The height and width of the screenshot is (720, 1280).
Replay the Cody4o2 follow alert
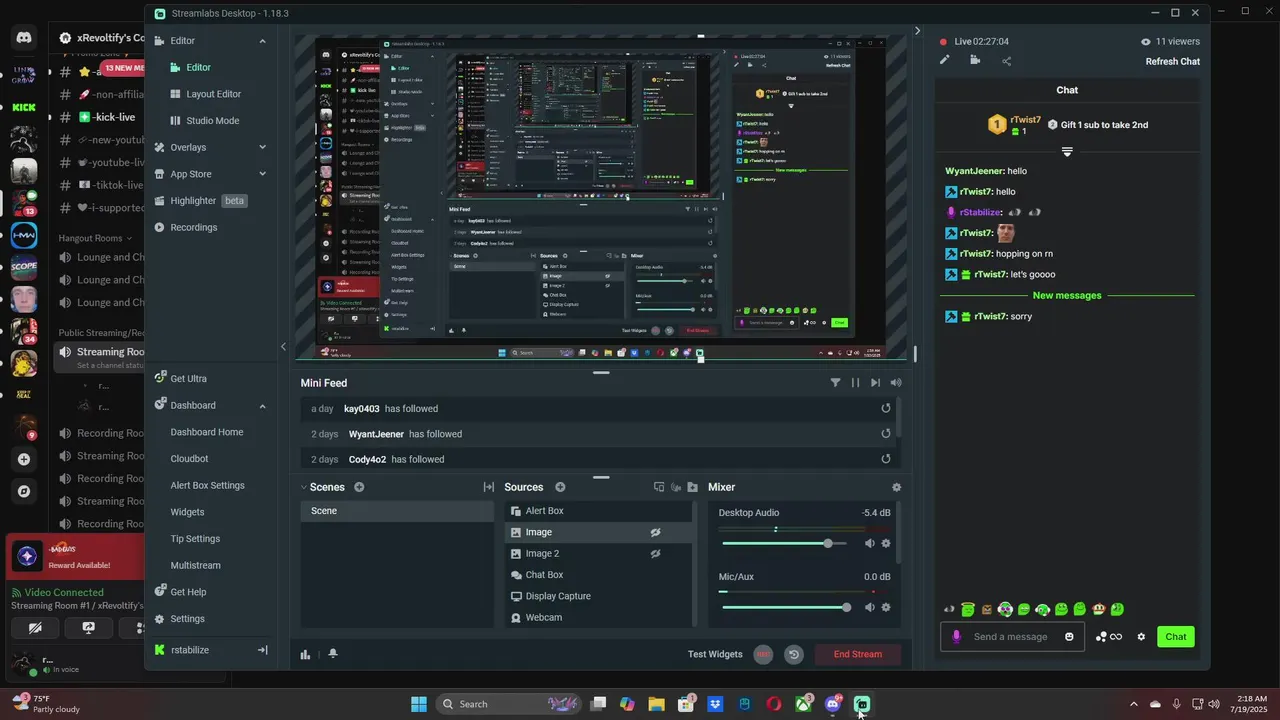pos(885,459)
